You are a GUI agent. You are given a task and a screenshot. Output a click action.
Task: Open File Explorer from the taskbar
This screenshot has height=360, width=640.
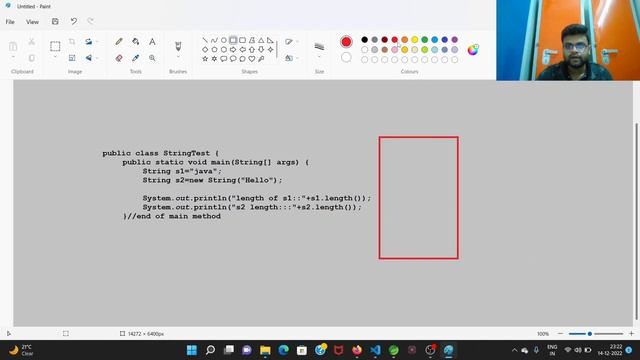point(265,350)
